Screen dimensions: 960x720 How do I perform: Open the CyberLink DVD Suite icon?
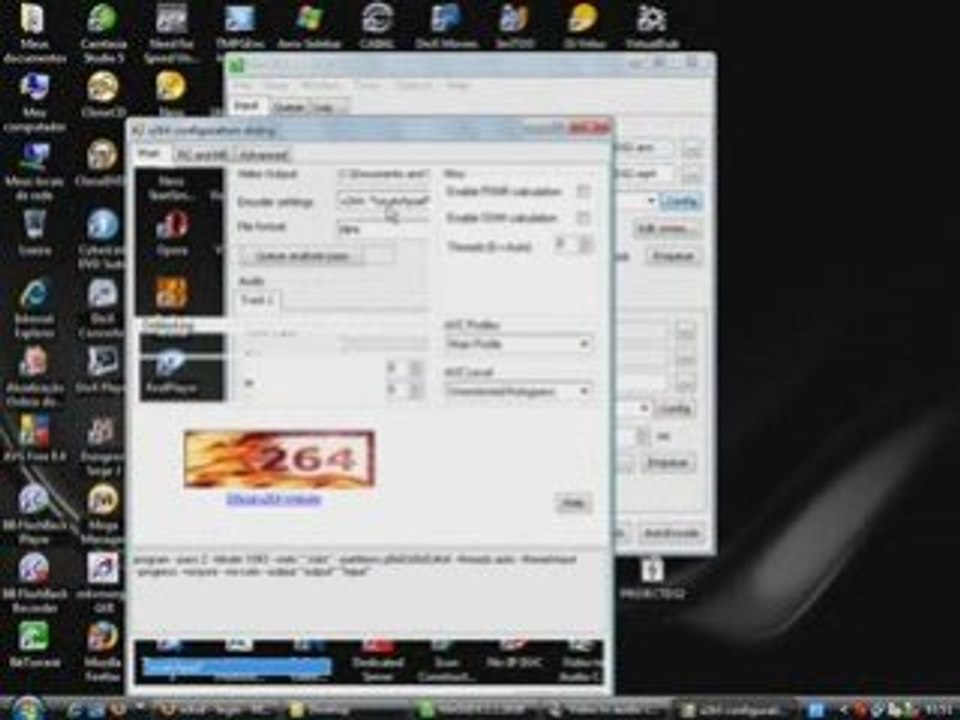[x=102, y=239]
